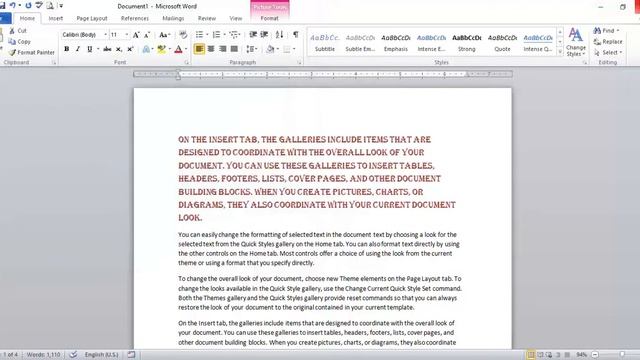
Task: Open Change Styles menu
Action: click(x=576, y=42)
